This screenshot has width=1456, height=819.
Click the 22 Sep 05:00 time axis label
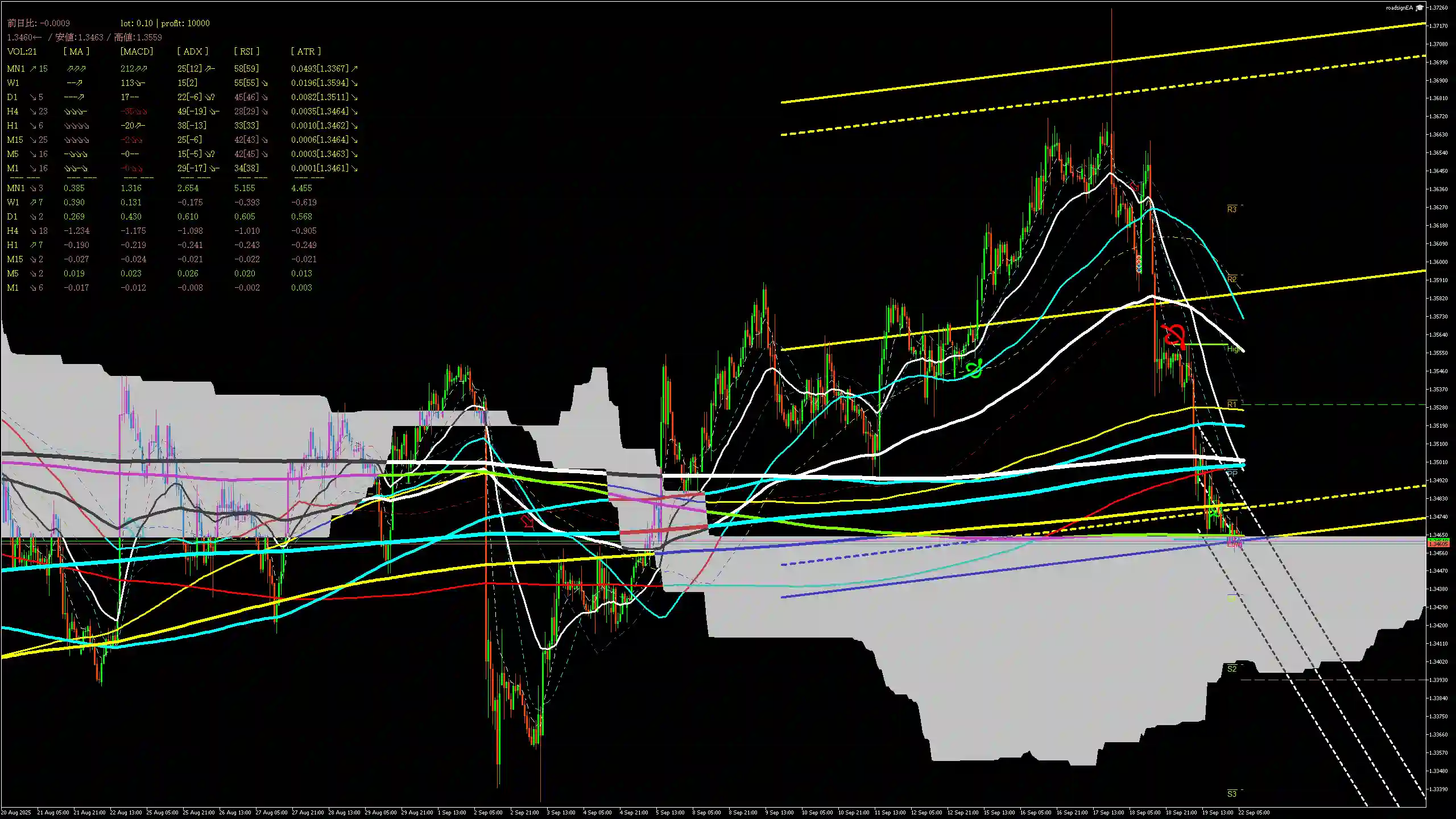[1254, 813]
